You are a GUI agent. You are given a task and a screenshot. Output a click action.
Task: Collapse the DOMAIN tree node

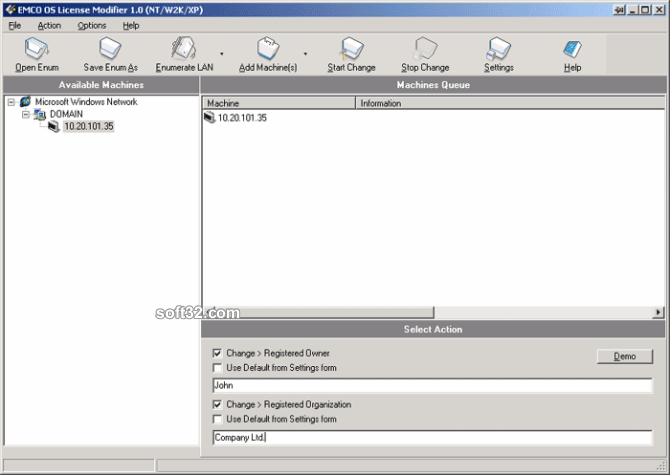coord(26,114)
